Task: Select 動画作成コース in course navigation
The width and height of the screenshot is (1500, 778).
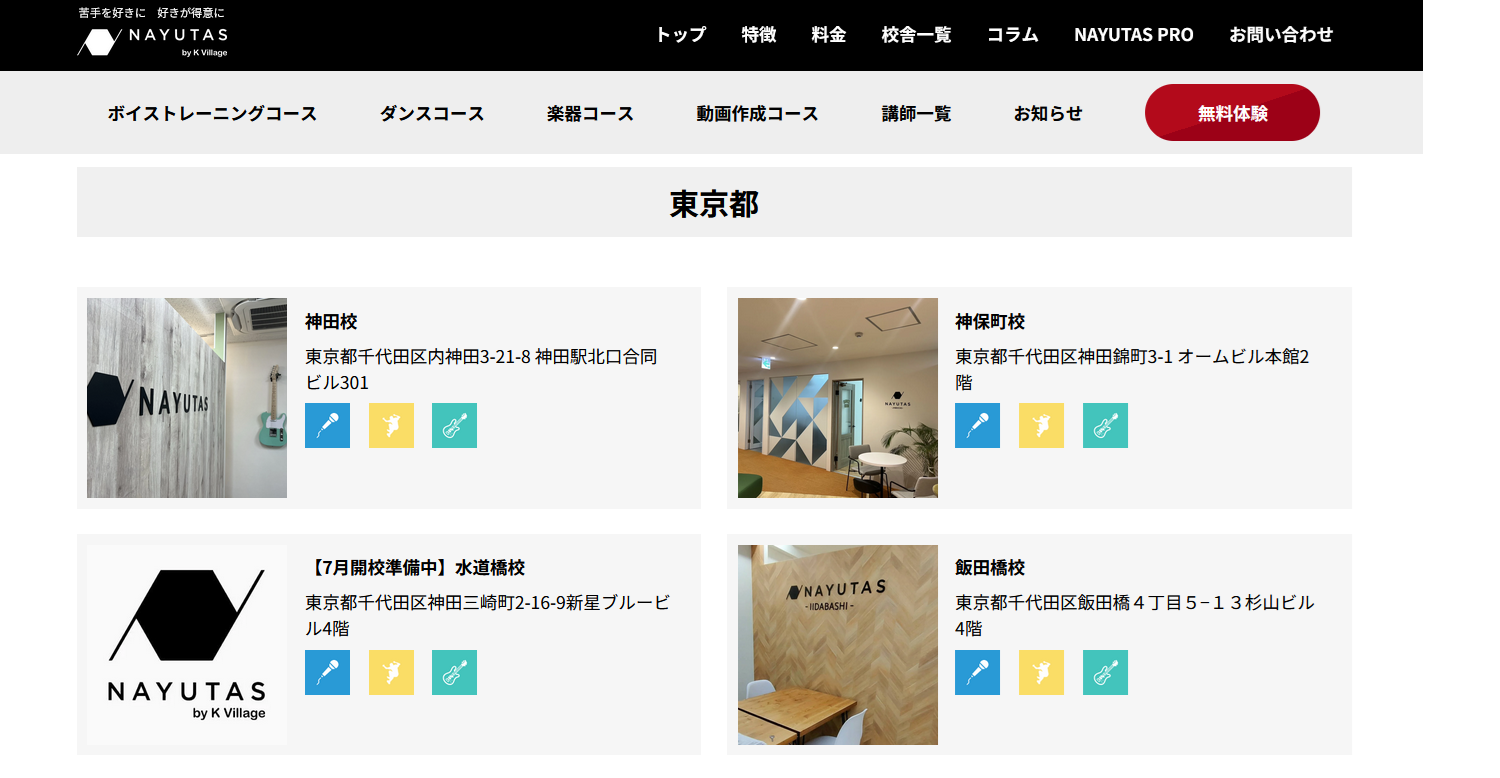Action: point(758,113)
